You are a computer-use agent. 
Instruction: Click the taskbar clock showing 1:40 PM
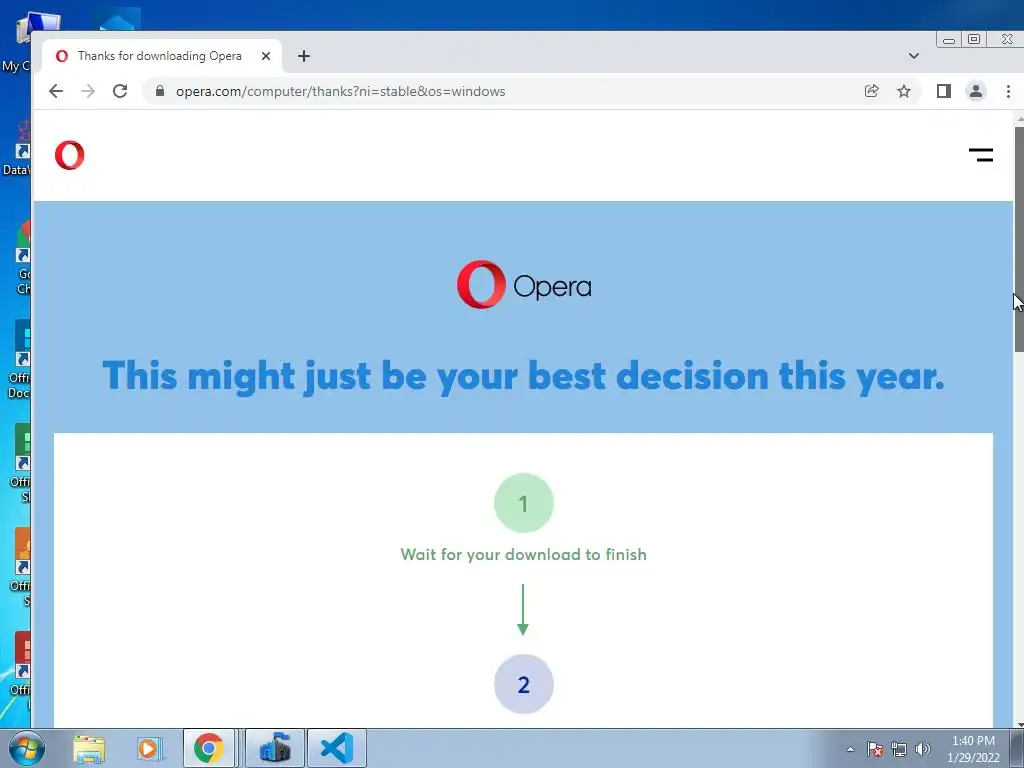point(973,749)
